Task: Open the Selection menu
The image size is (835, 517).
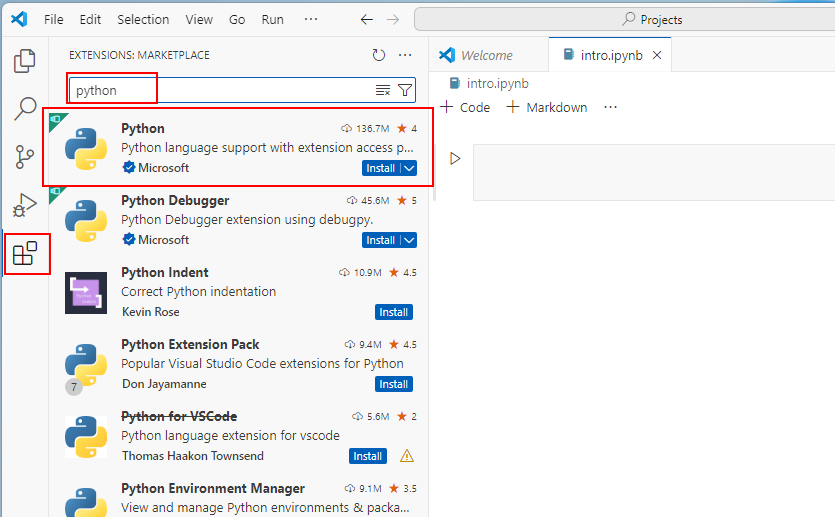Action: pos(143,20)
